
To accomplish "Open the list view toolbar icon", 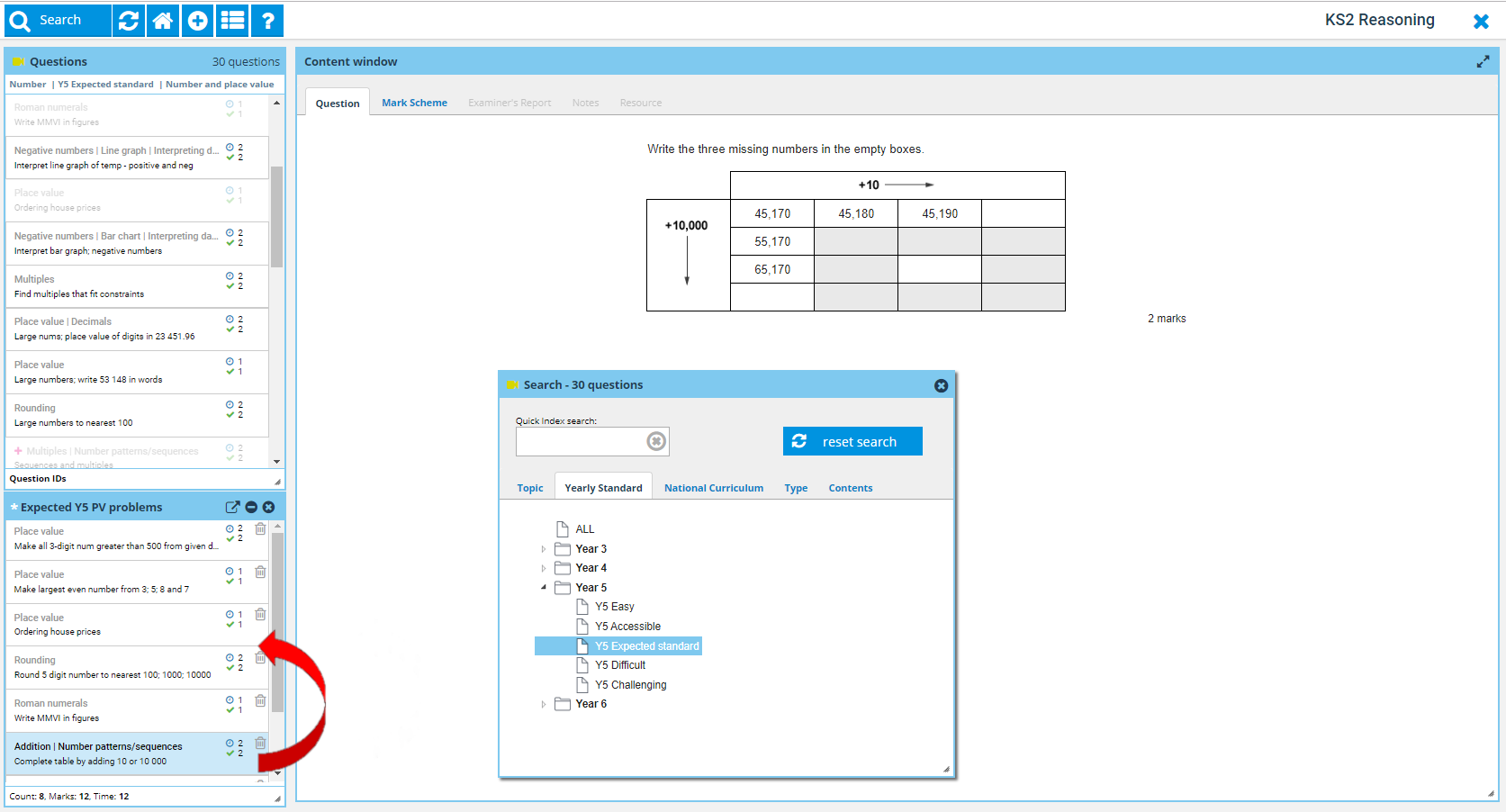I will click(x=233, y=21).
